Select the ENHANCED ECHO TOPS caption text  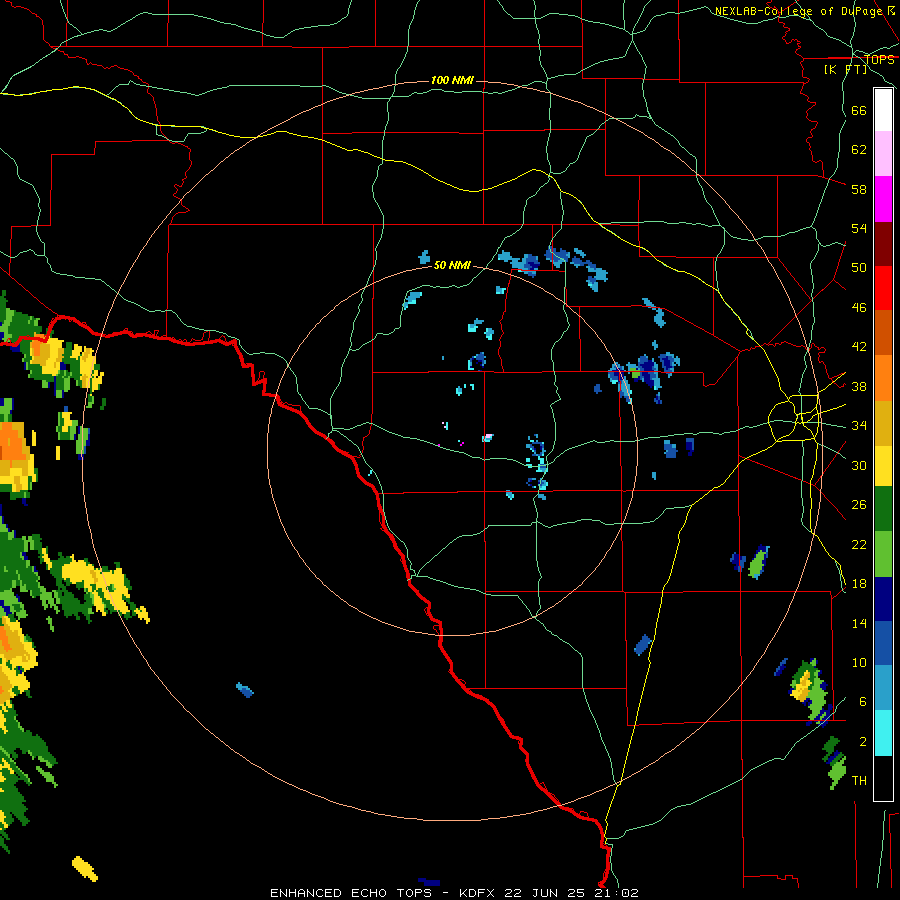point(351,893)
